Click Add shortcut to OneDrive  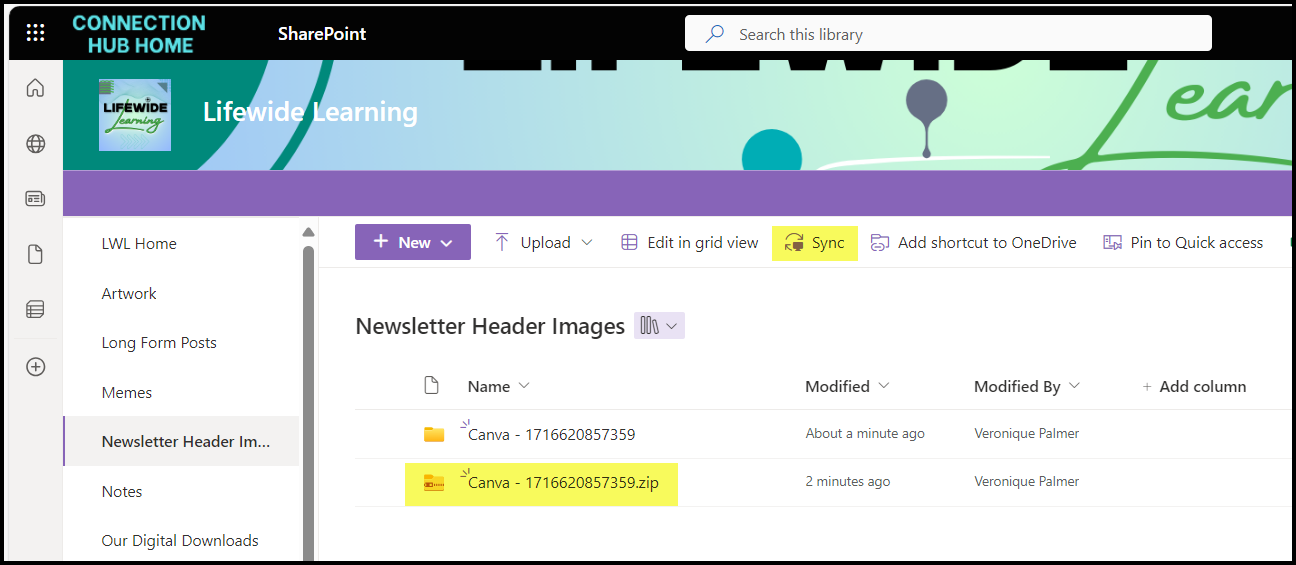pyautogui.click(x=974, y=243)
